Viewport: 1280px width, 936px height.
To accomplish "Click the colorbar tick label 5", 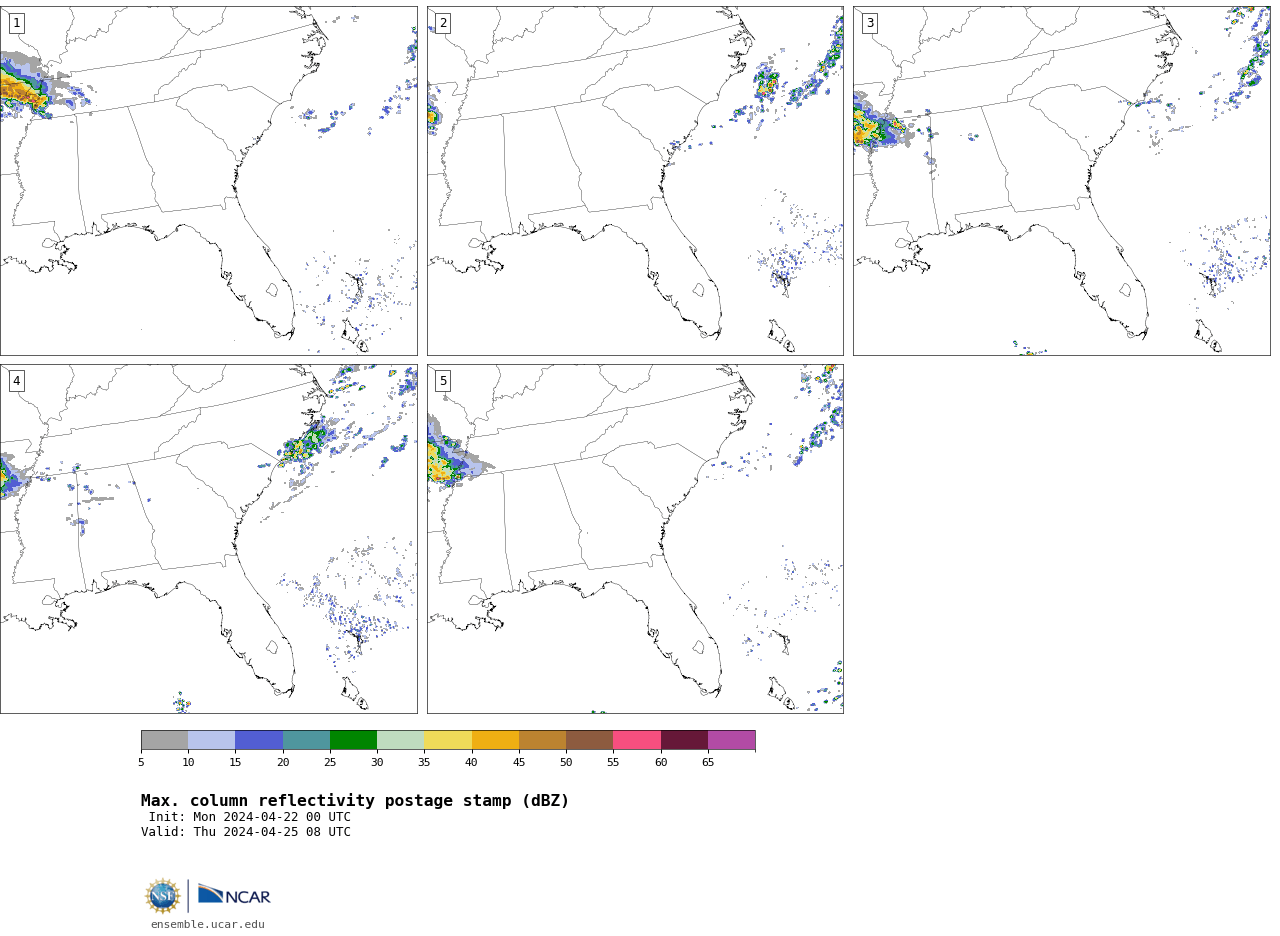I will point(141,763).
